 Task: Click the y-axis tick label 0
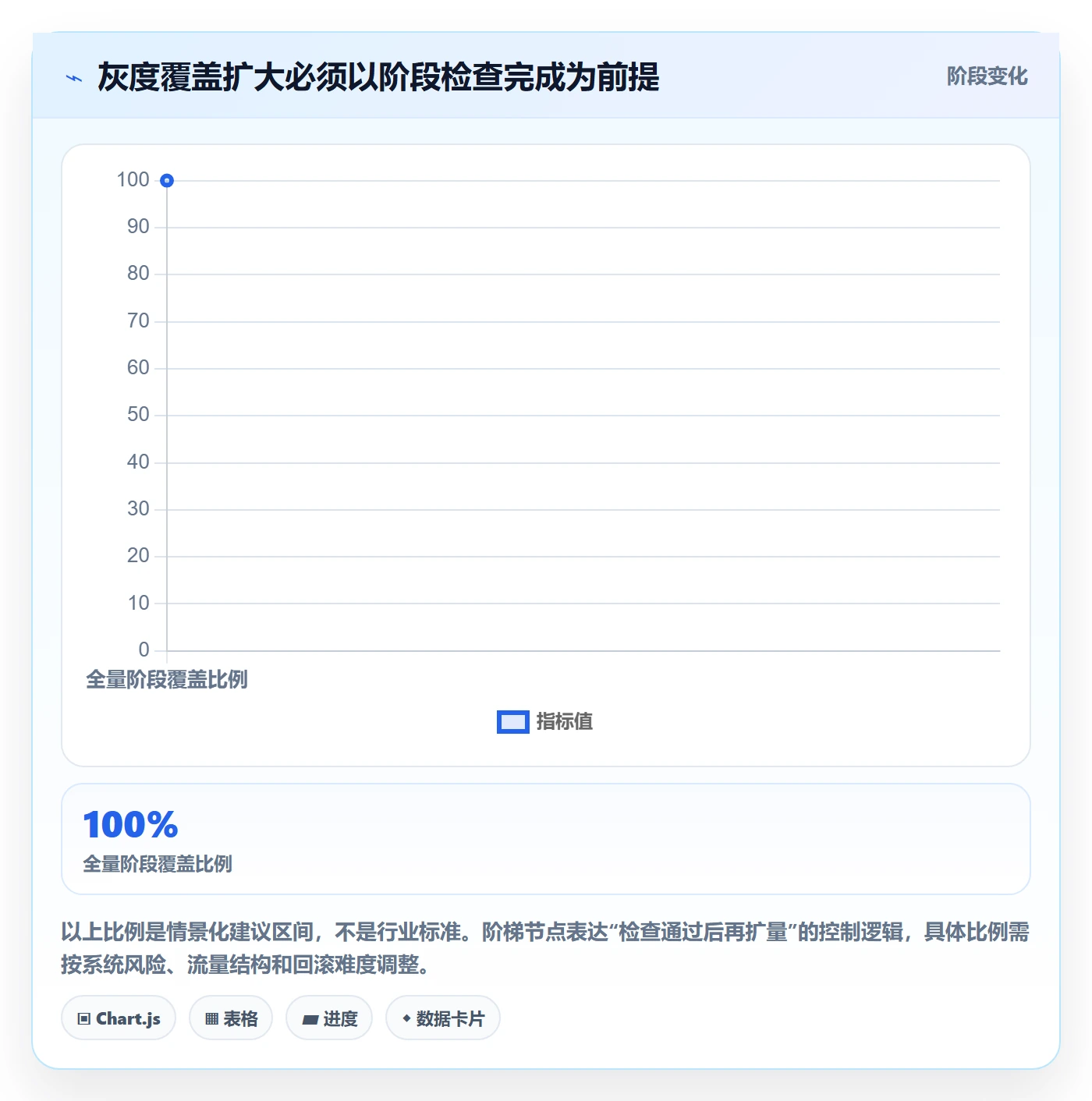[x=144, y=650]
